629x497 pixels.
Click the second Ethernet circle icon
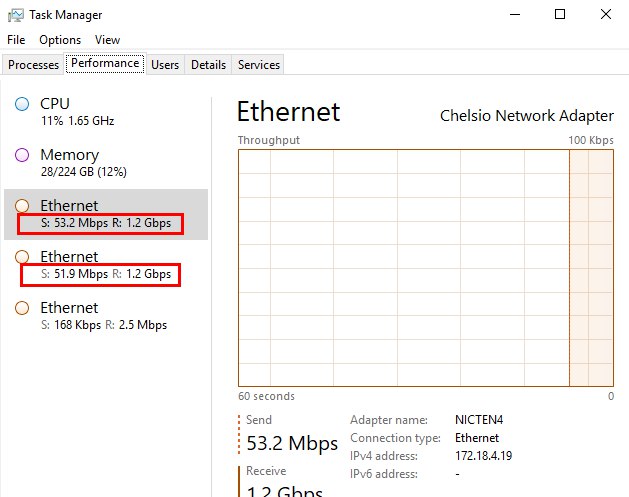click(x=22, y=257)
